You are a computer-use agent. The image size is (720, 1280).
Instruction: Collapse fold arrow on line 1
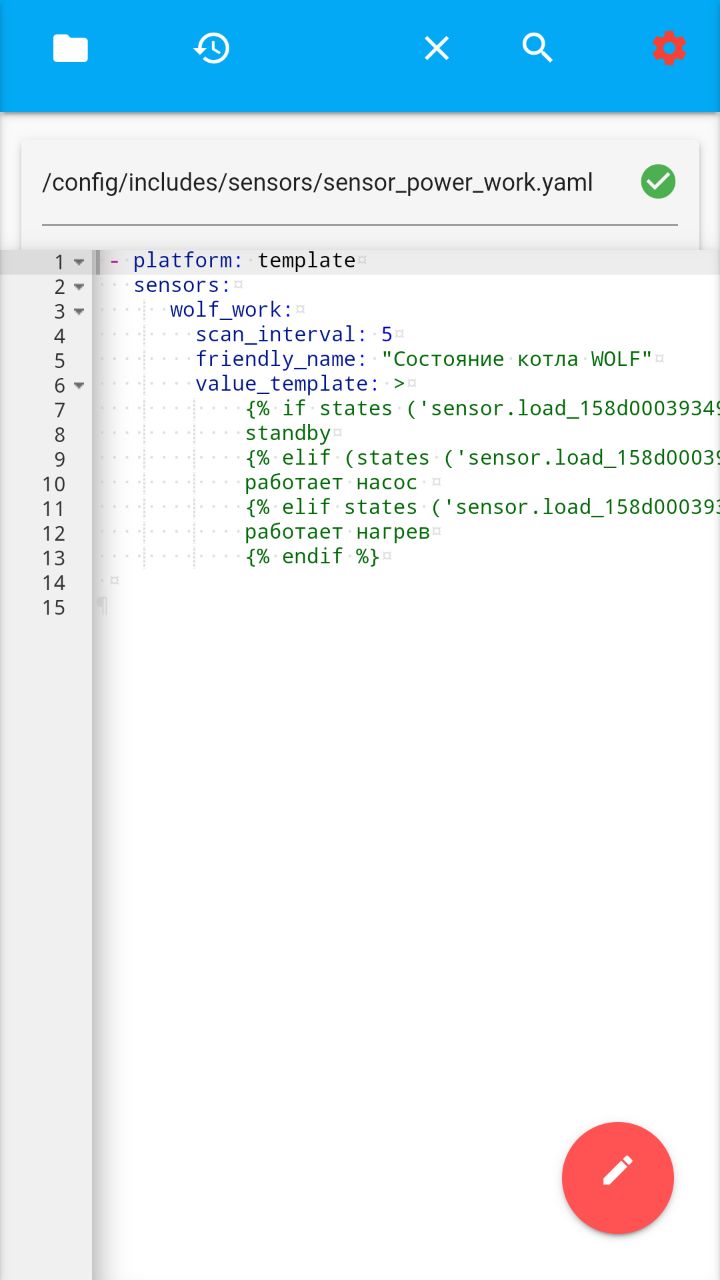[79, 262]
